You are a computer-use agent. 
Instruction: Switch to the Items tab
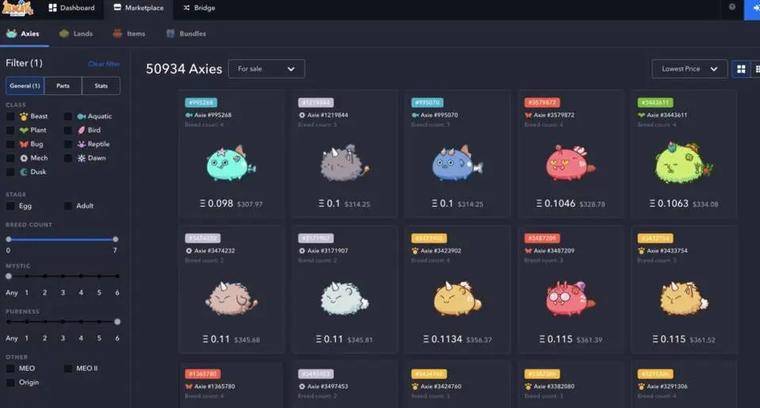[x=129, y=33]
